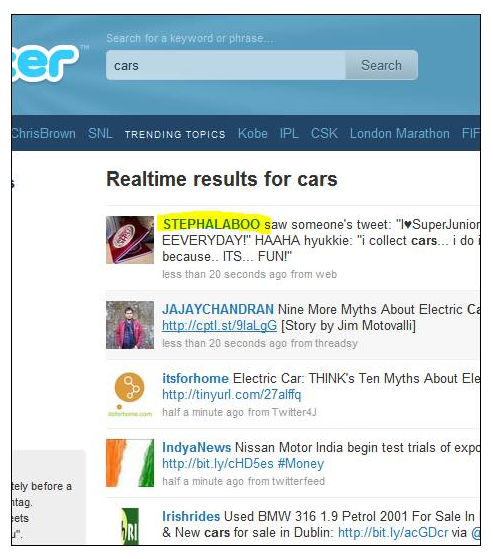The image size is (493, 559).
Task: Open the IPL trending topic
Action: [289, 134]
